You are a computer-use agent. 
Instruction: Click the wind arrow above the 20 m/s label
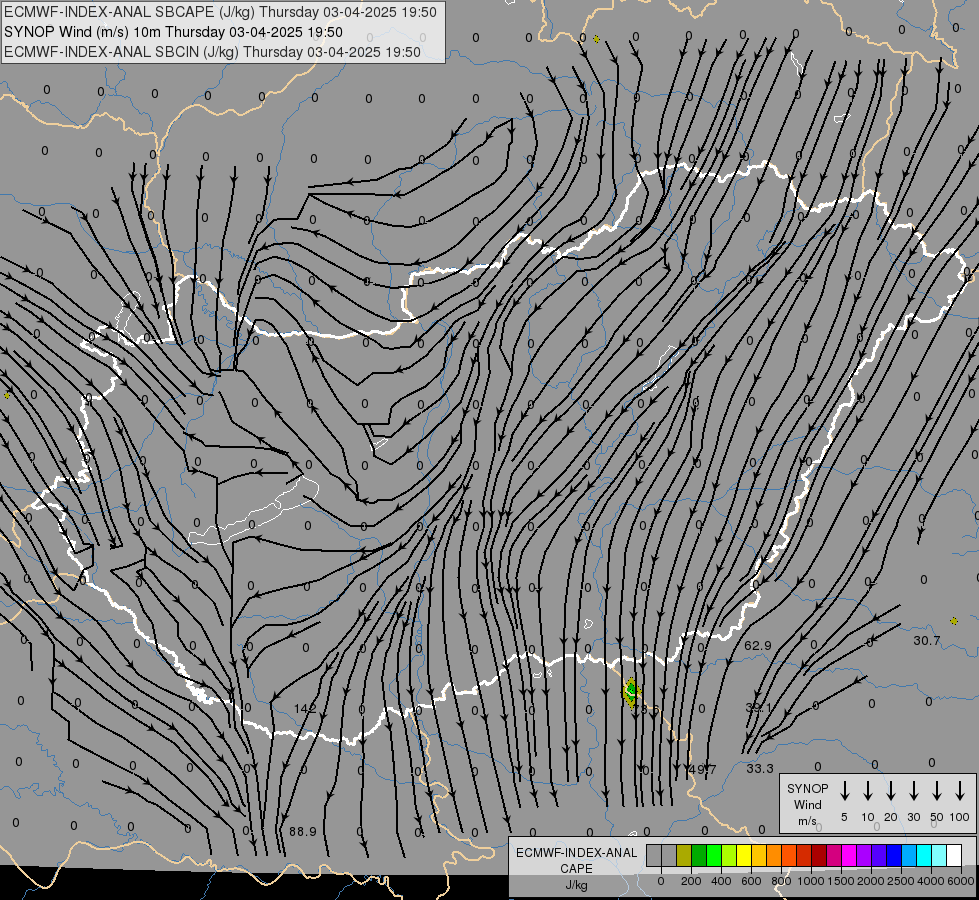pyautogui.click(x=891, y=791)
